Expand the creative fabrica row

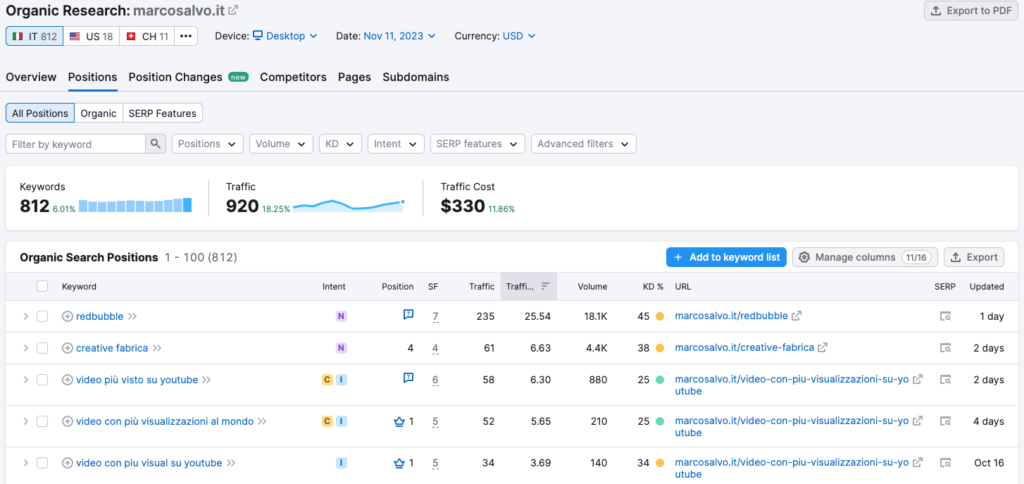(x=25, y=348)
